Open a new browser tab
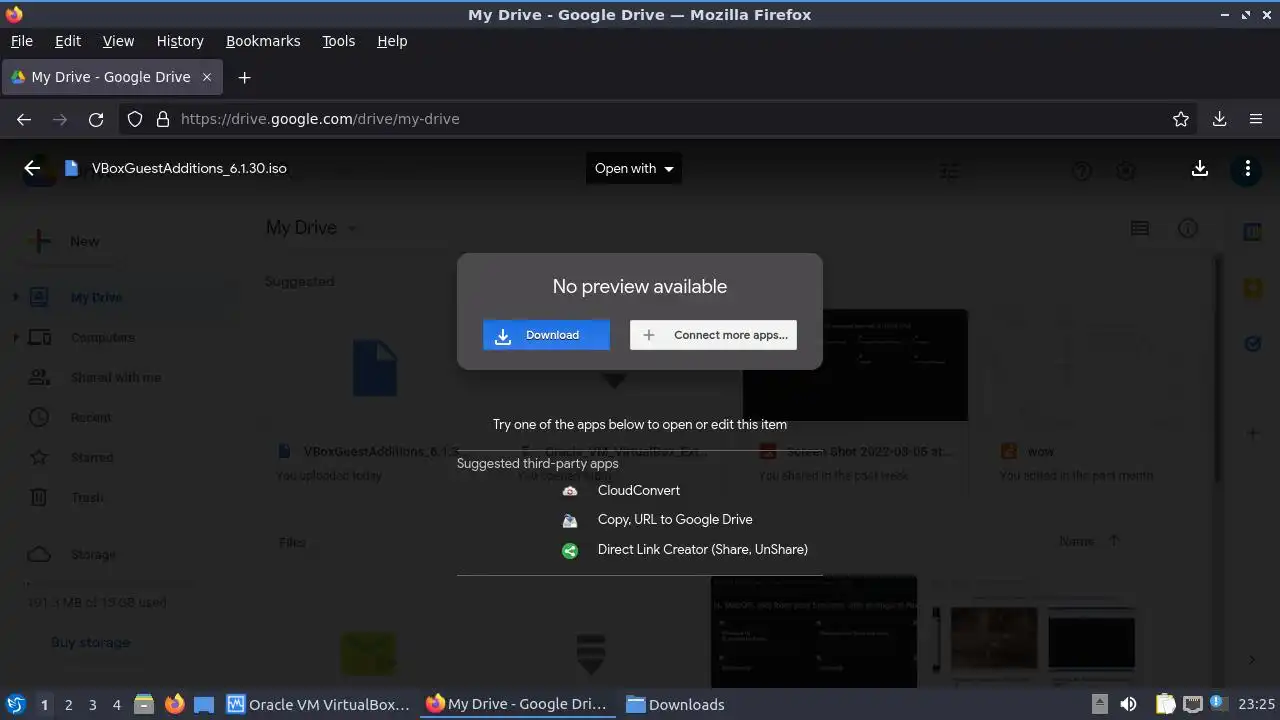 [244, 77]
